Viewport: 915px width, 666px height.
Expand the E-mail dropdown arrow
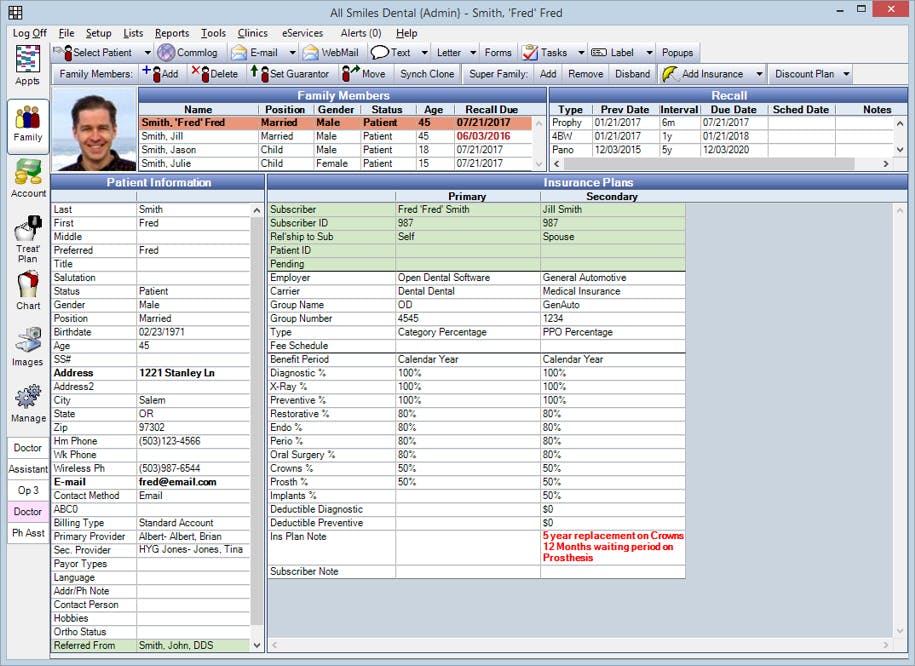pyautogui.click(x=292, y=52)
